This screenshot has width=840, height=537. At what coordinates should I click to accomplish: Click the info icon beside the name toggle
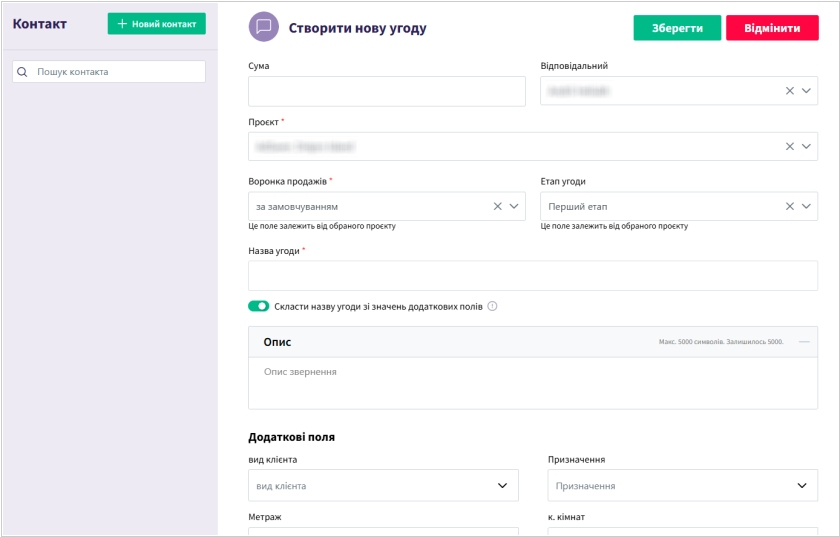click(492, 307)
